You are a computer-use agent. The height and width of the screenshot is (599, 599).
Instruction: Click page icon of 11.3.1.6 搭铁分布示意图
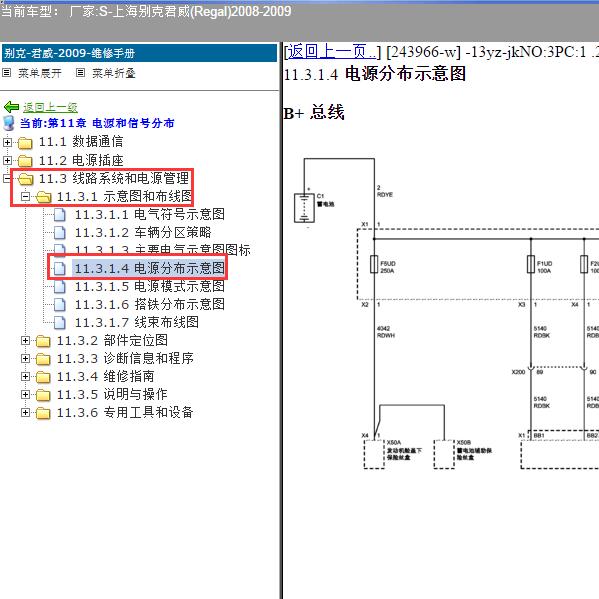(x=60, y=304)
